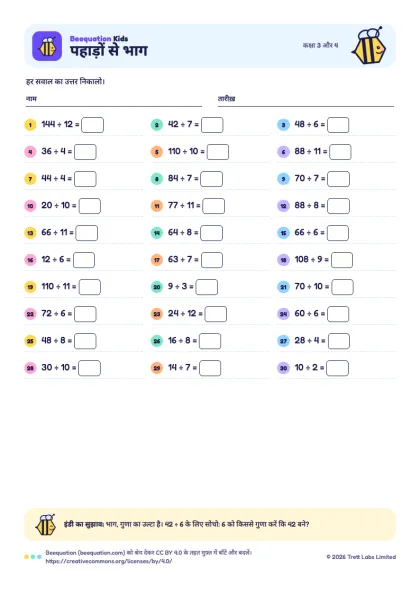Click the Beequation (beequation.com) footer text
Viewport: 420px width, 595px height.
point(85,553)
